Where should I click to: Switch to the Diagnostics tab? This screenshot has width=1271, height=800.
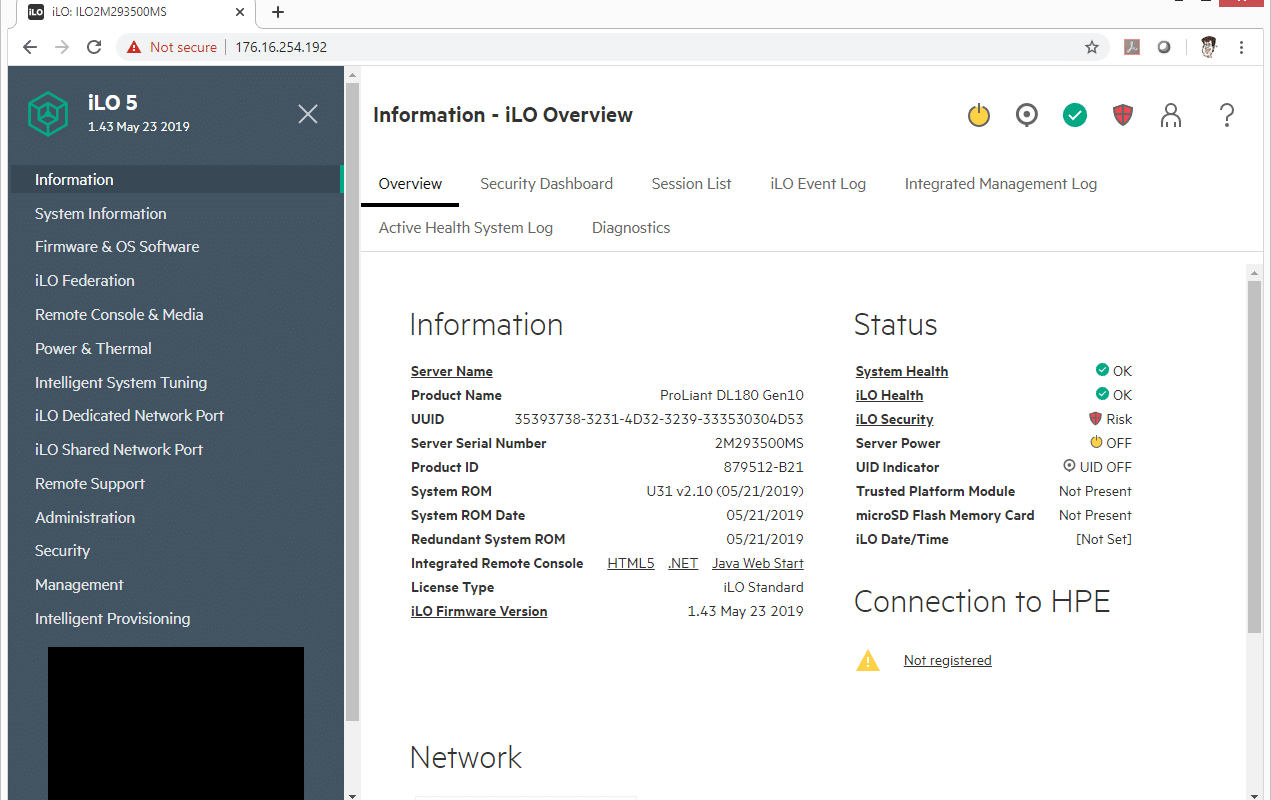tap(631, 228)
